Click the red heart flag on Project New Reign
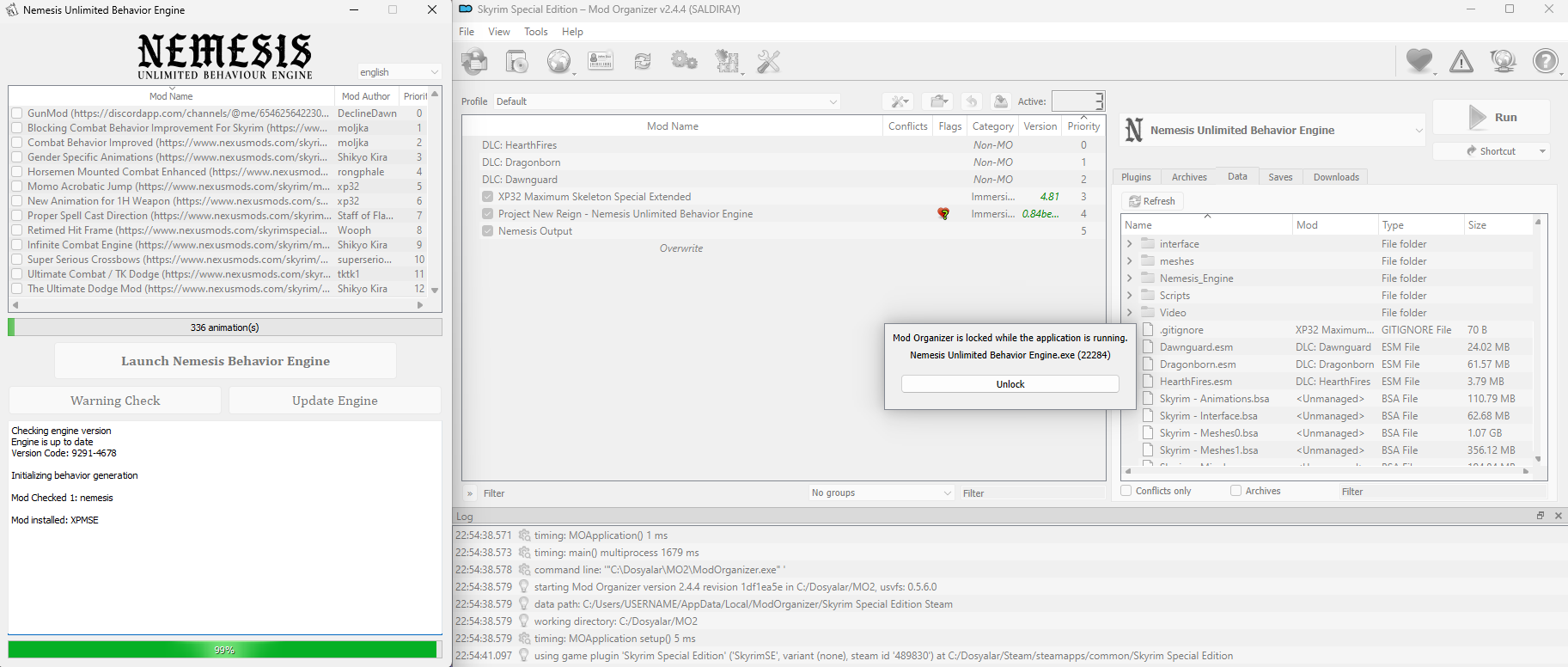Screen dimensions: 1568x667 [x=943, y=214]
